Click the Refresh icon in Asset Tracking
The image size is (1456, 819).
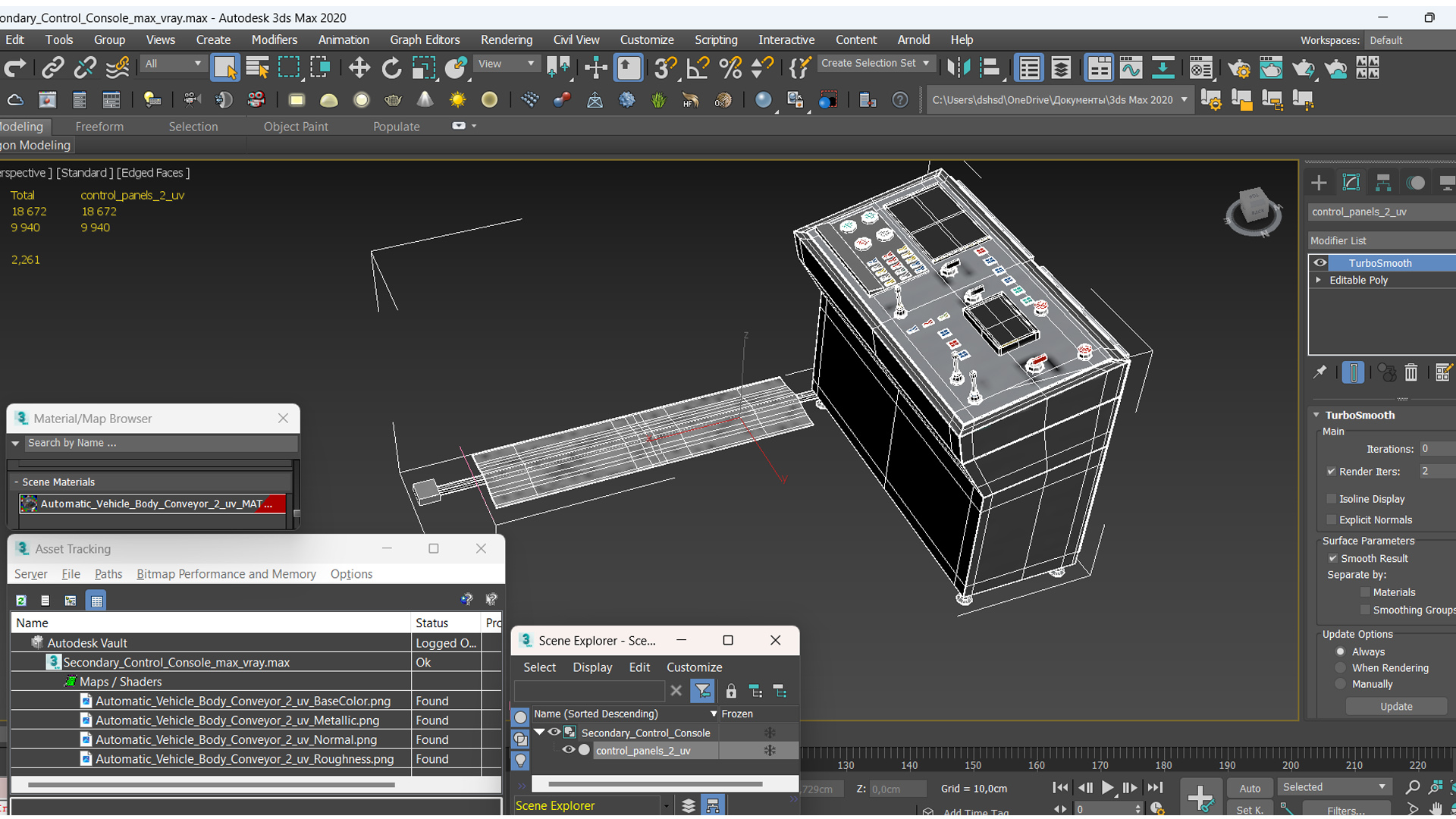(21, 601)
